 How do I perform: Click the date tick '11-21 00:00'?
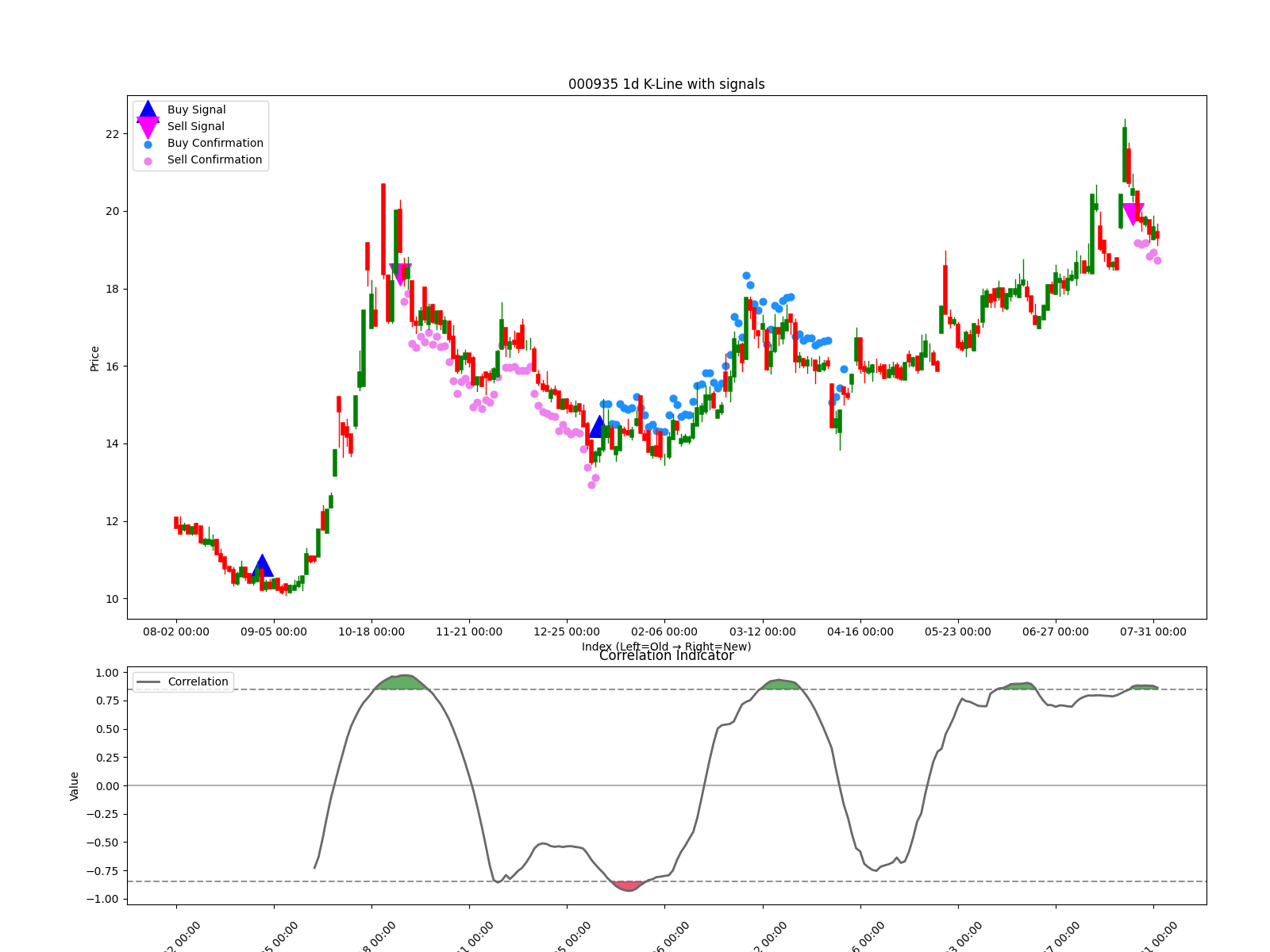(469, 632)
